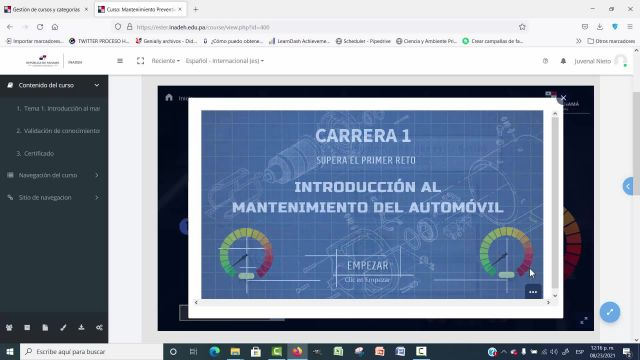
Task: Click the participants icon in sidebar footer
Action: (9, 327)
